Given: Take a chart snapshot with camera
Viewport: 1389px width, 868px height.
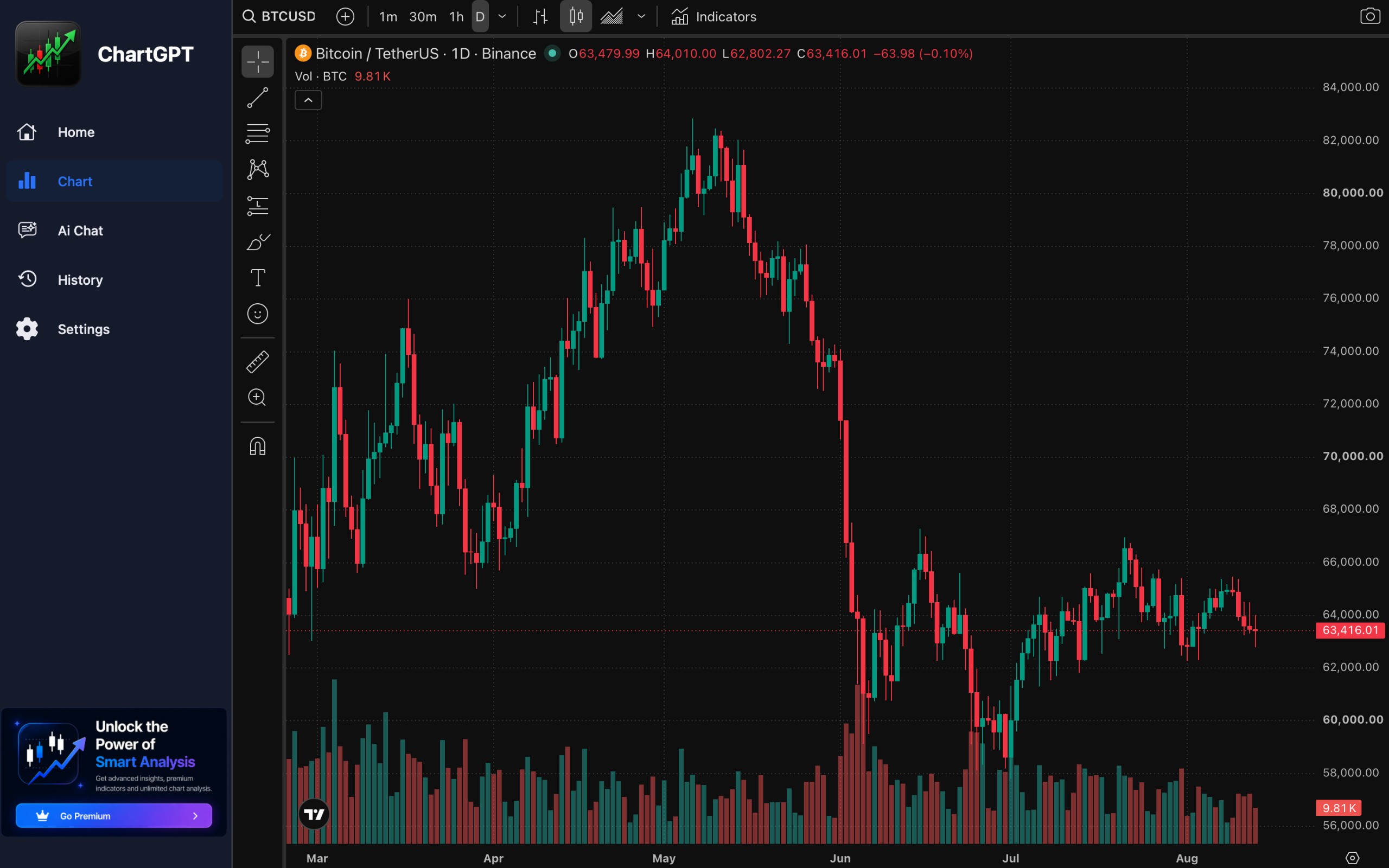Looking at the screenshot, I should (1370, 16).
